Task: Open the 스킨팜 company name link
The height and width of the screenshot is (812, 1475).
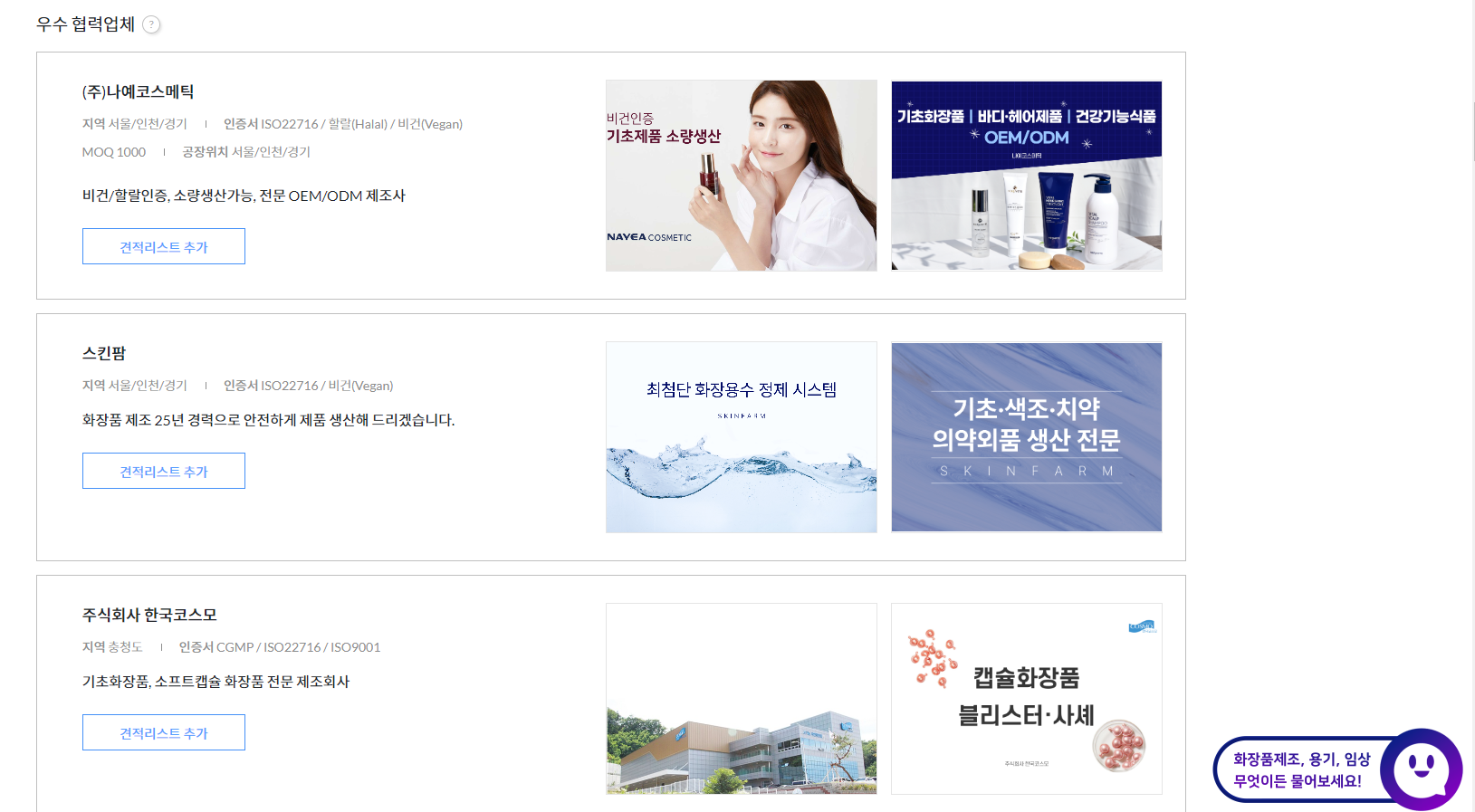Action: (x=104, y=353)
